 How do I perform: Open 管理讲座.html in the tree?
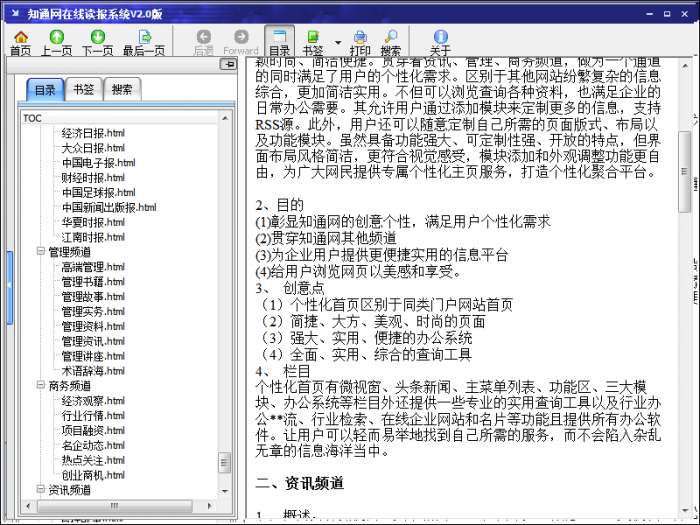click(x=93, y=356)
